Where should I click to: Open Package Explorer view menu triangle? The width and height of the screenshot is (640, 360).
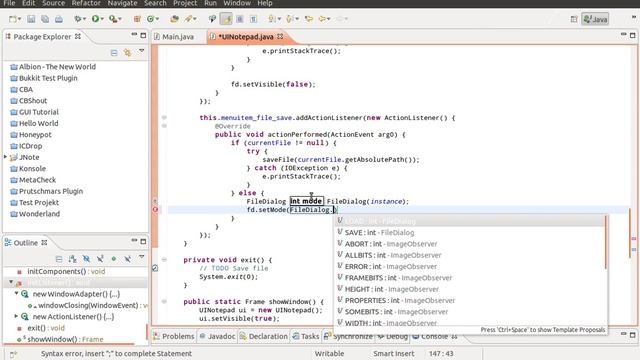[142, 51]
